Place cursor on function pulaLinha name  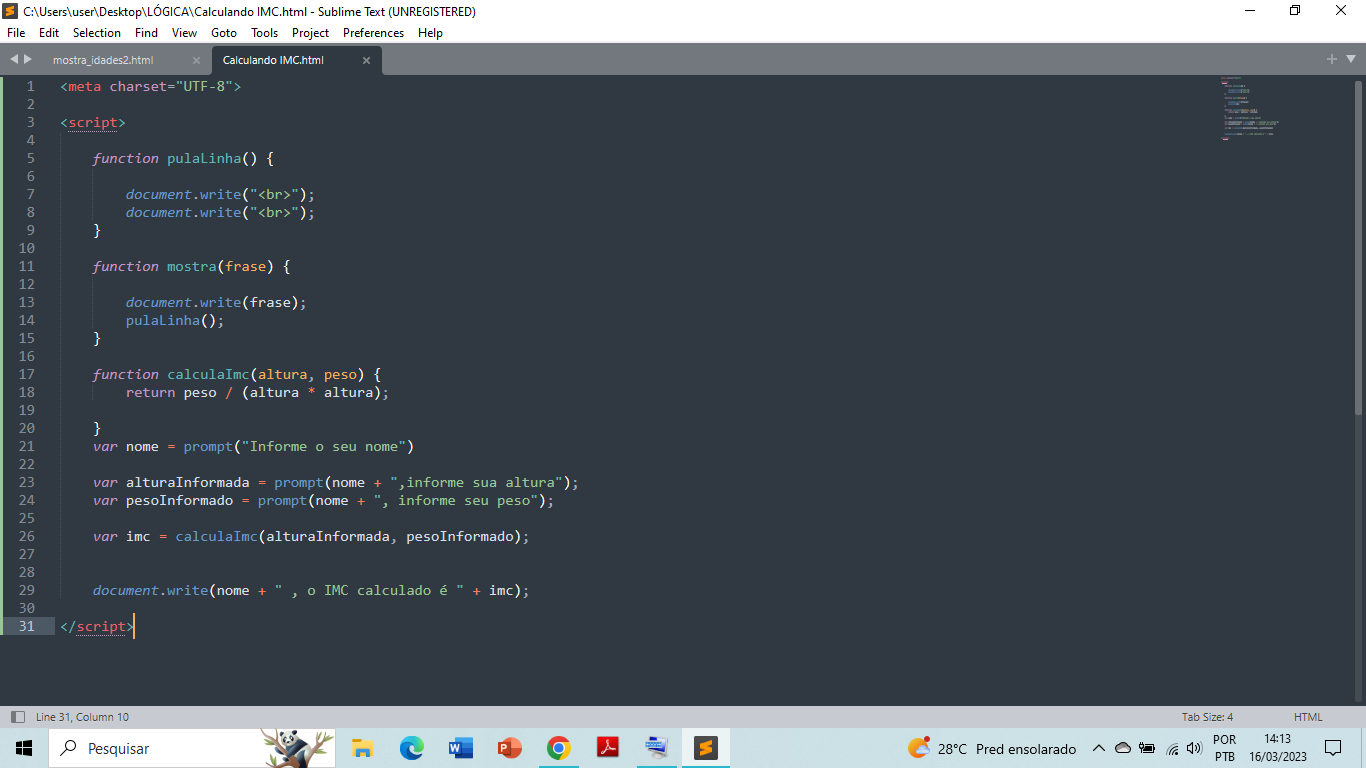pyautogui.click(x=204, y=158)
